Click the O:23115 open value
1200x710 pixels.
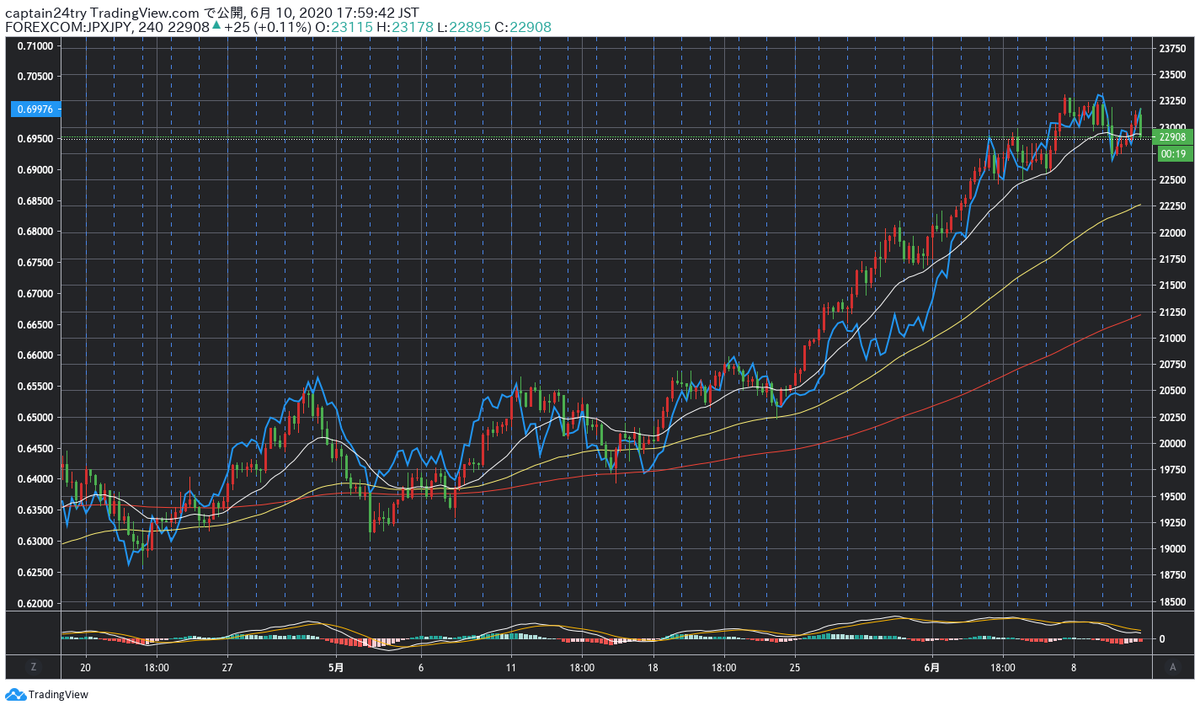[342, 27]
